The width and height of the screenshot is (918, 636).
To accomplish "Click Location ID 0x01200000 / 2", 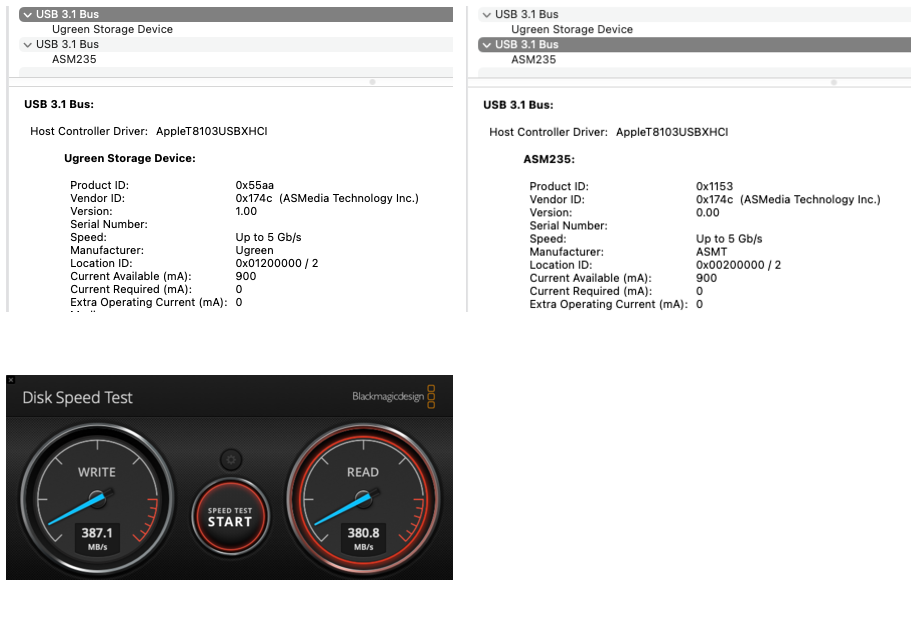I will [277, 263].
